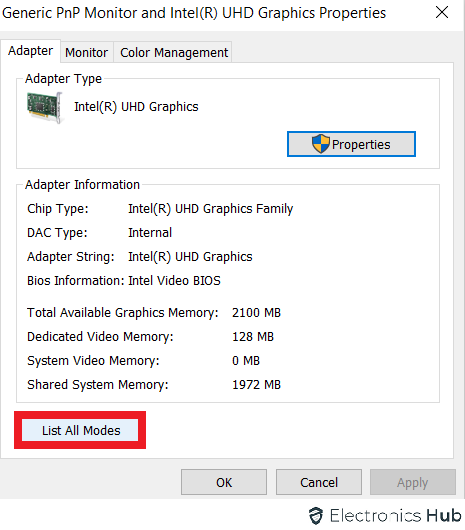This screenshot has width=465, height=530.
Task: Click the Intel(R) UHD Graphics adapter name
Action: click(x=136, y=107)
